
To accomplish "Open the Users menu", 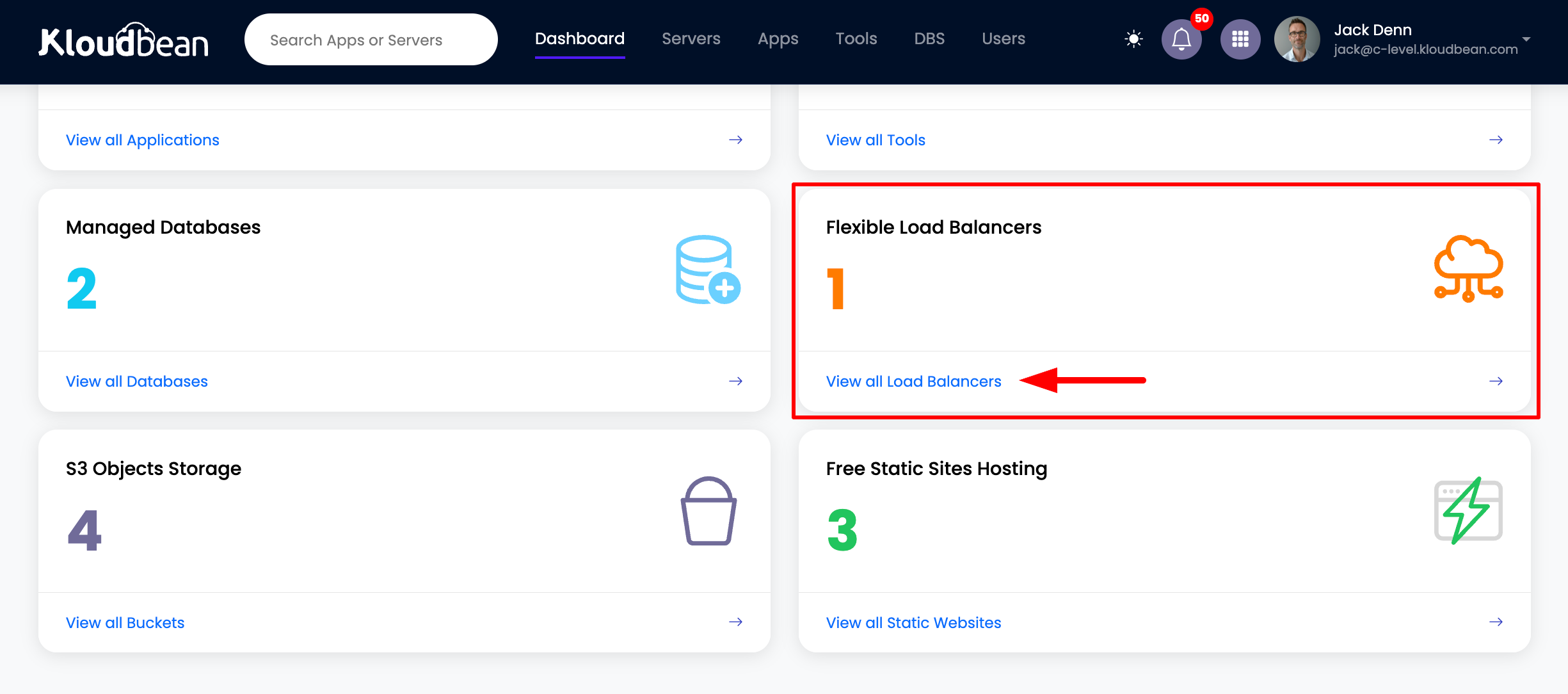I will 1004,38.
